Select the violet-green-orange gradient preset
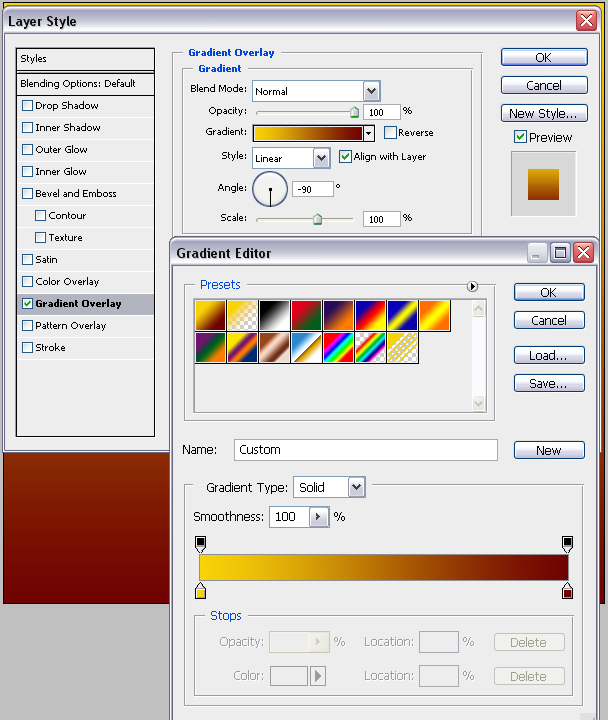This screenshot has width=608, height=720. click(x=210, y=348)
